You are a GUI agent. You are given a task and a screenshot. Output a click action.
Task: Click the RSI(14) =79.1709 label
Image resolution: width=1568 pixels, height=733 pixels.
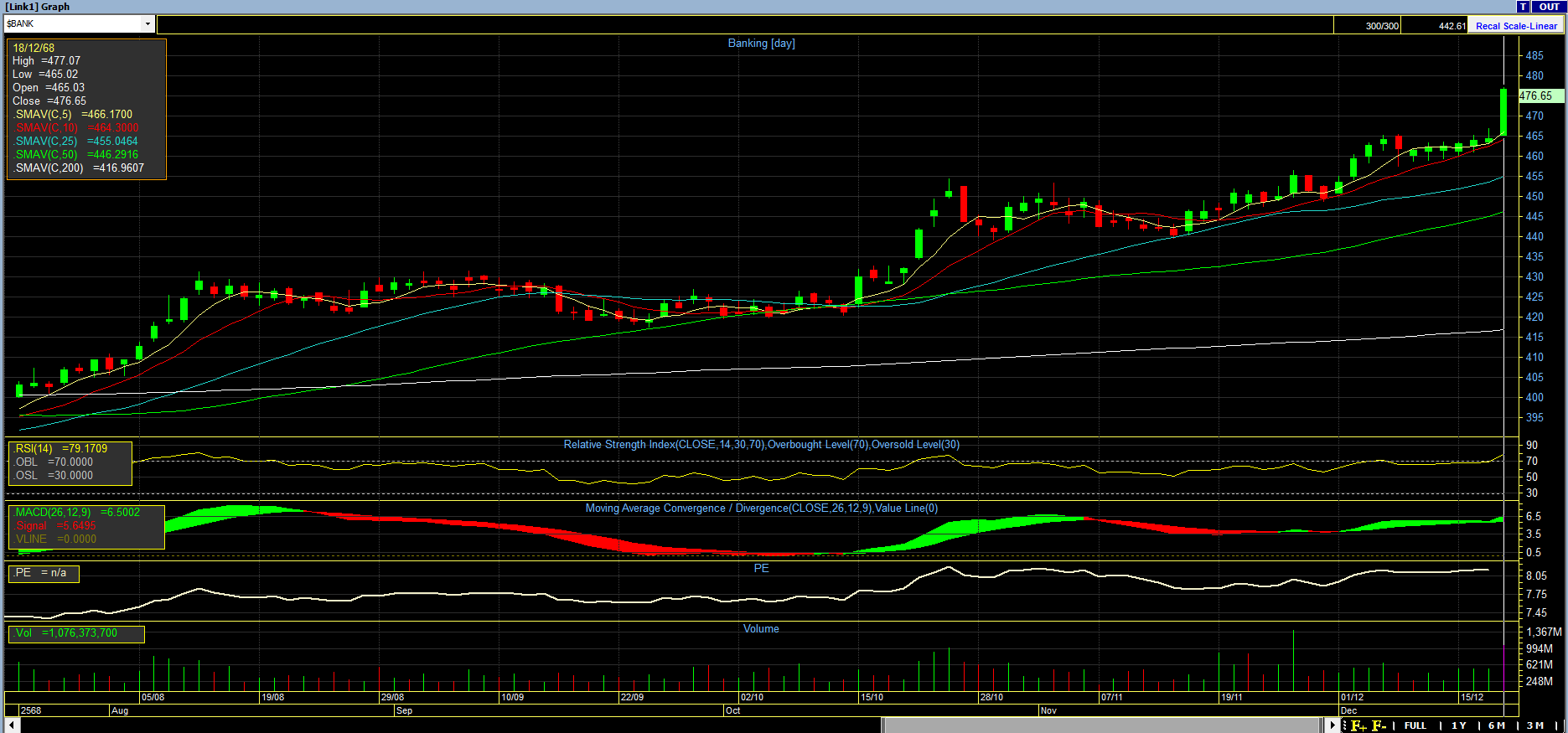click(60, 448)
